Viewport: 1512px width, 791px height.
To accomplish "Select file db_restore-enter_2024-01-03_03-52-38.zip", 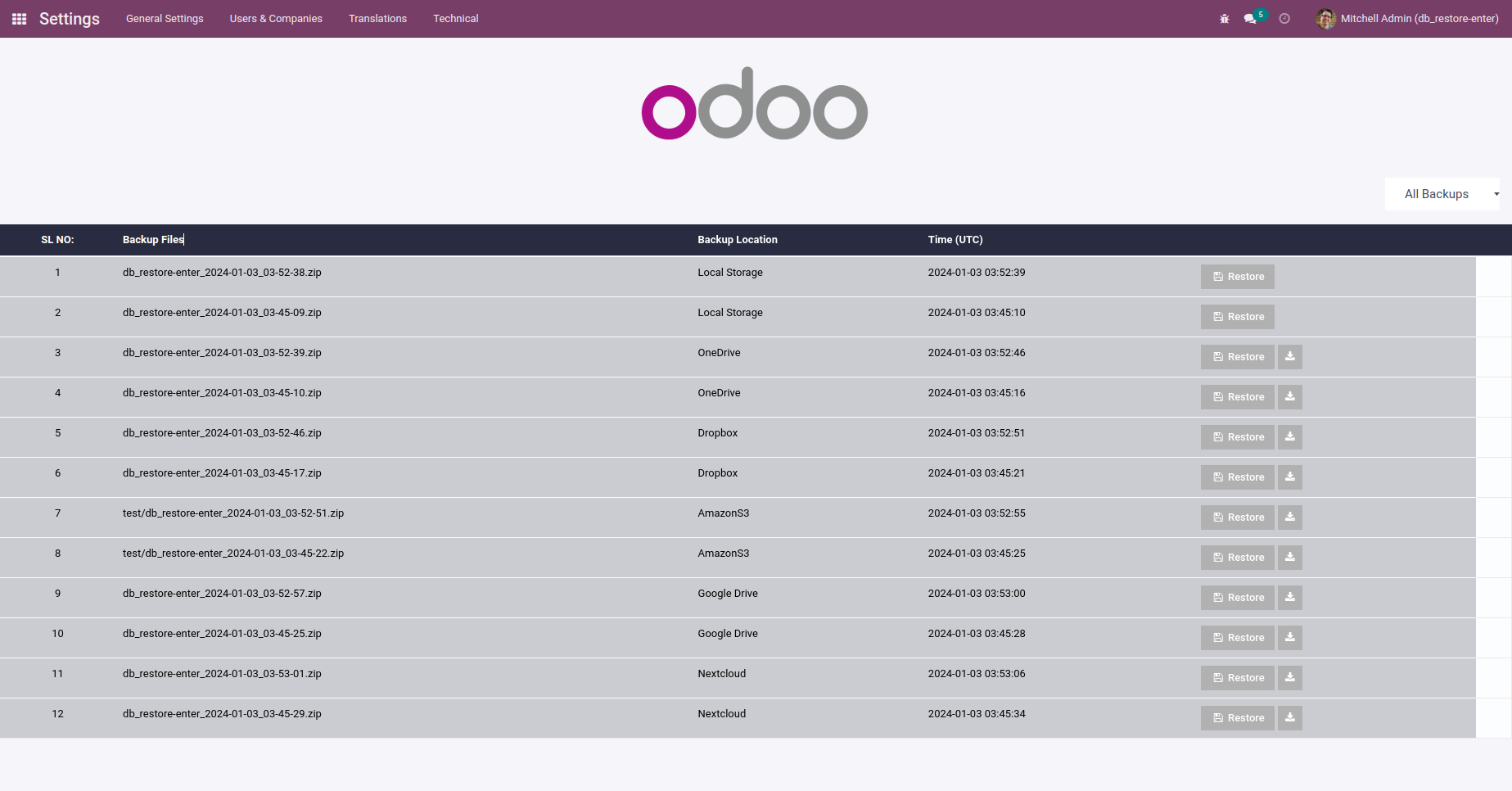I will point(222,273).
